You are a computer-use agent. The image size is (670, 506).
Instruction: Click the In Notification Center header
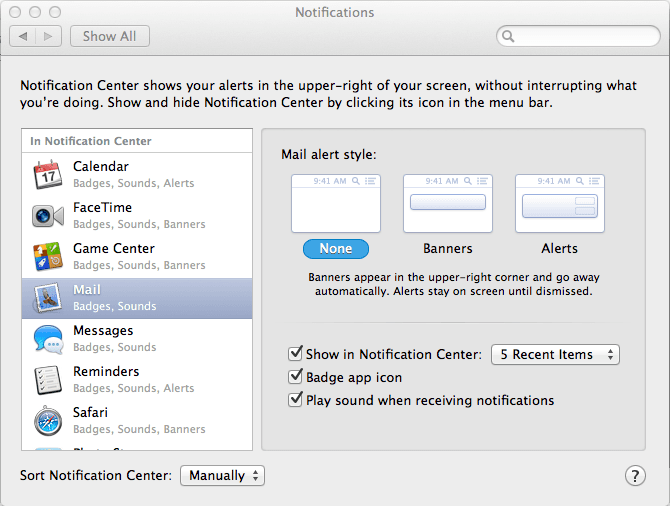(137, 141)
